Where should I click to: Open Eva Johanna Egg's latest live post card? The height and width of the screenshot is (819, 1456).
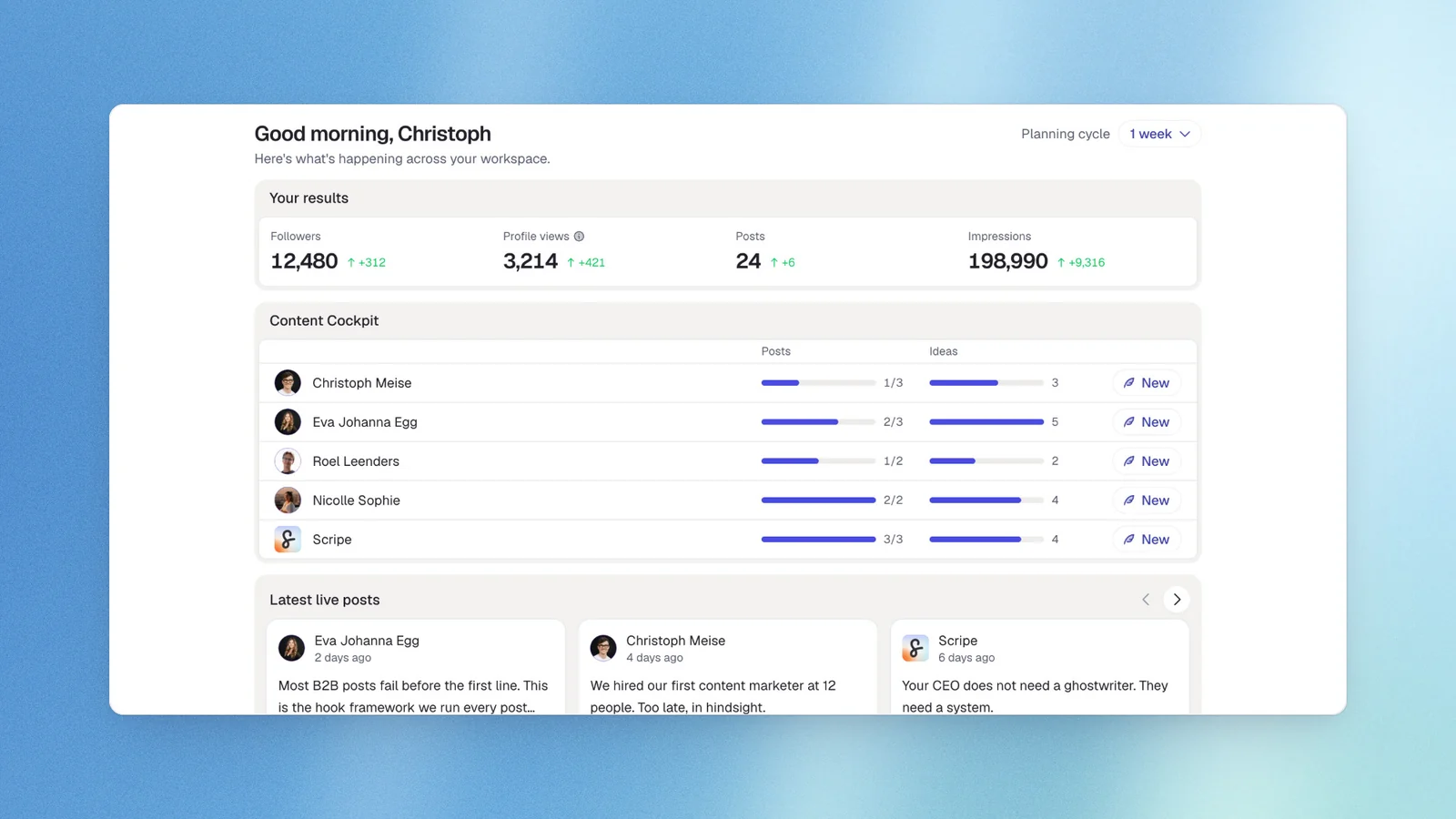(416, 668)
